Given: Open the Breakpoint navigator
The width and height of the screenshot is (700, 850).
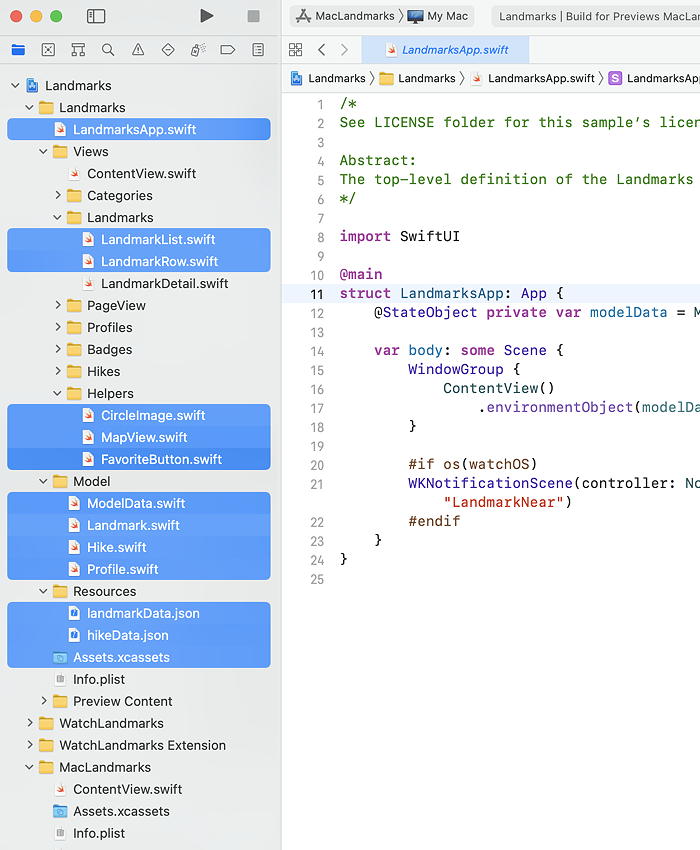Looking at the screenshot, I should coord(228,50).
